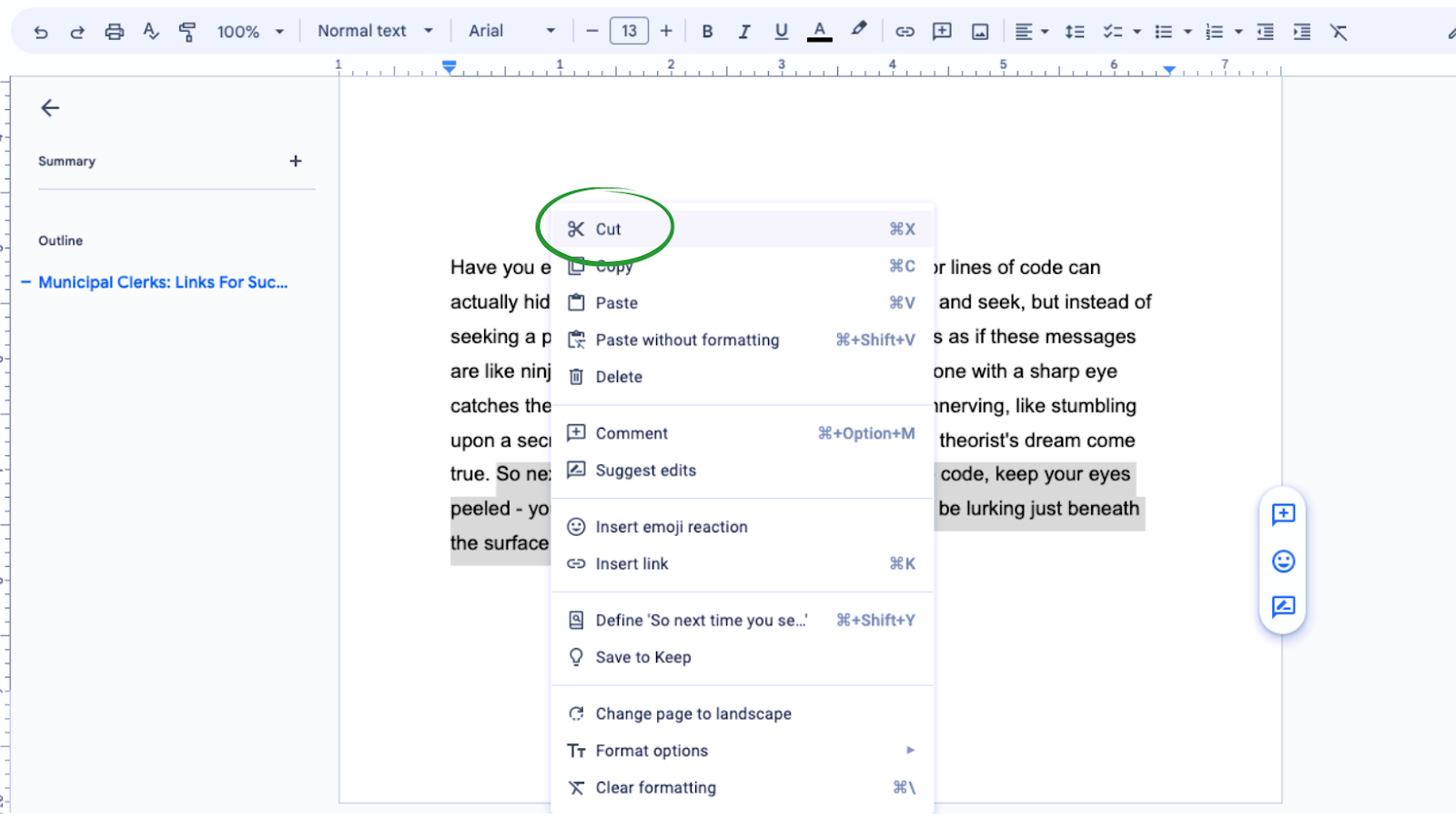Image resolution: width=1456 pixels, height=820 pixels.
Task: Click Suggest edits button in side panel
Action: coord(1283,607)
